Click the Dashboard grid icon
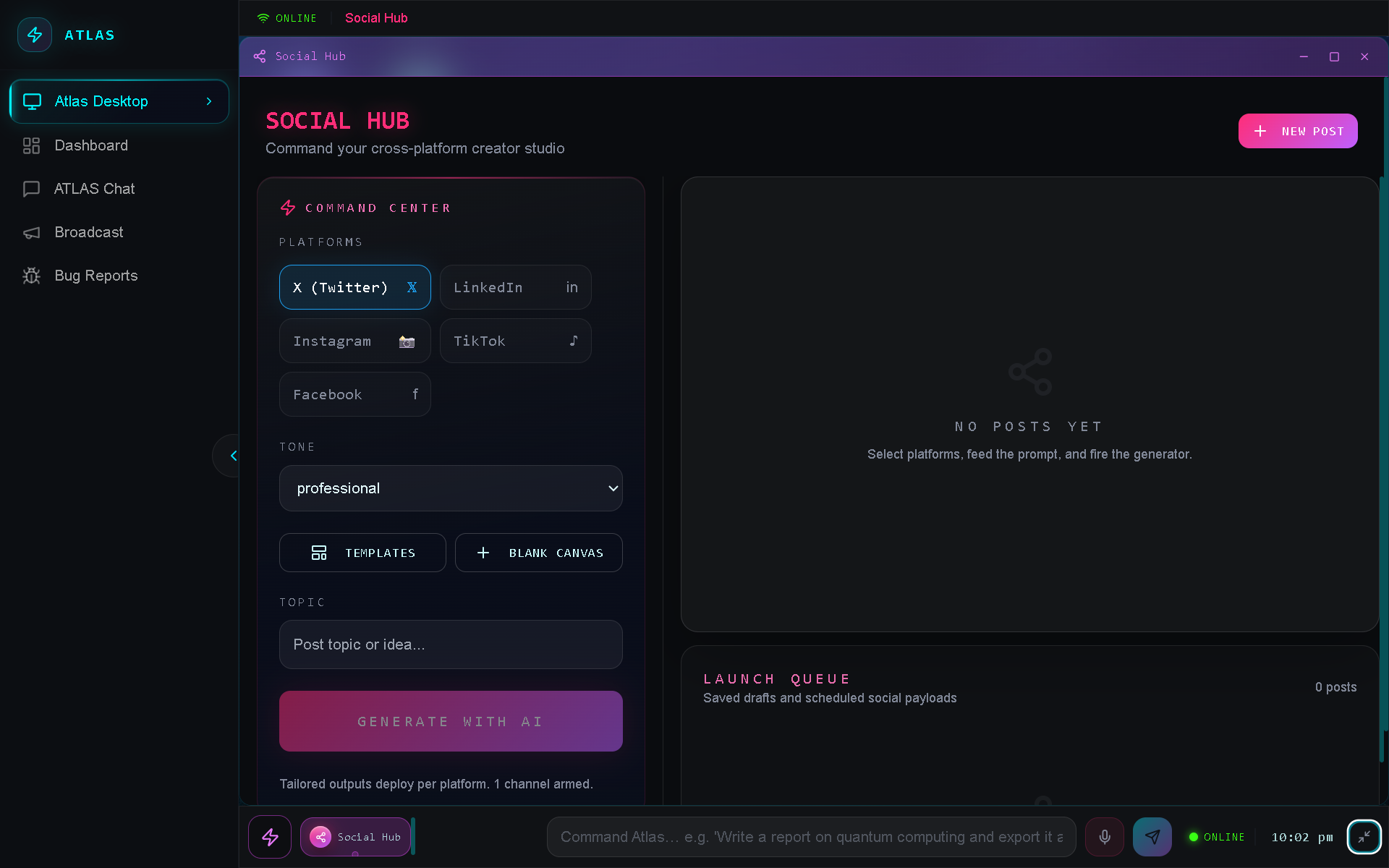 coord(31,145)
